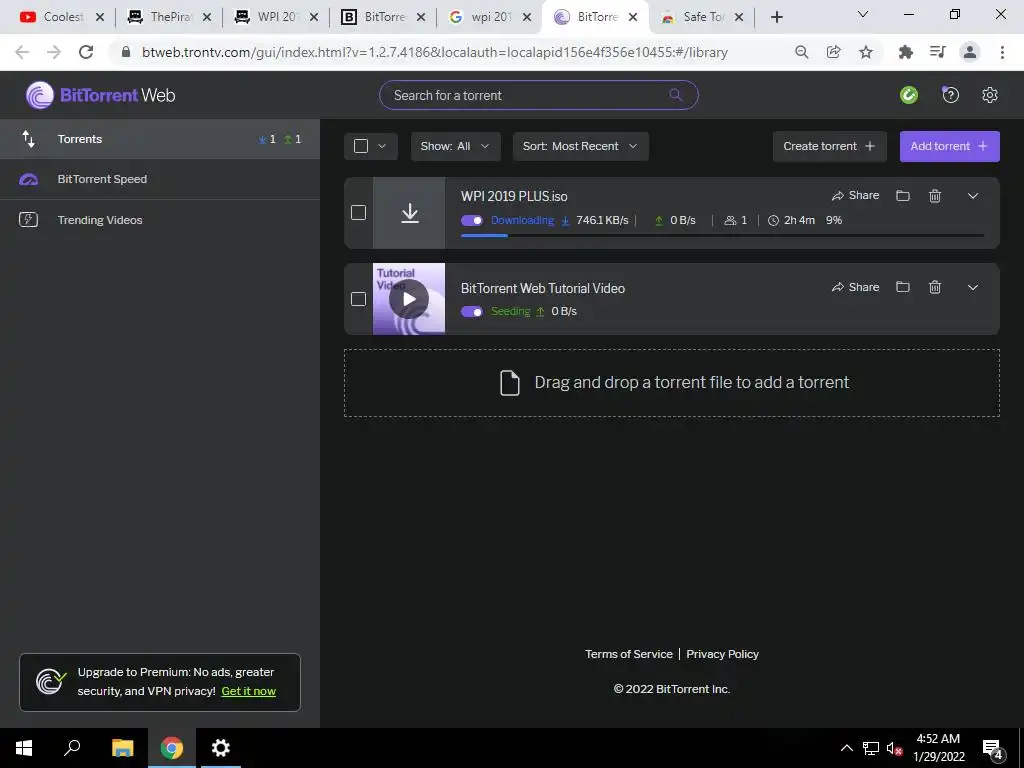Click the download arrow thumbnail for WPI torrent
Image resolution: width=1024 pixels, height=768 pixels.
(x=409, y=213)
